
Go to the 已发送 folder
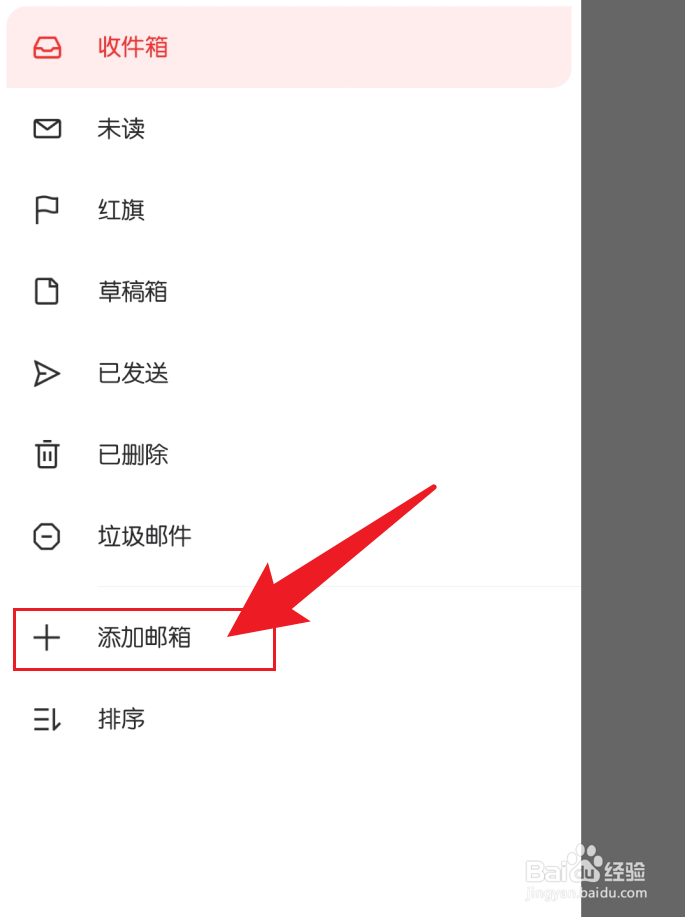[x=289, y=373]
